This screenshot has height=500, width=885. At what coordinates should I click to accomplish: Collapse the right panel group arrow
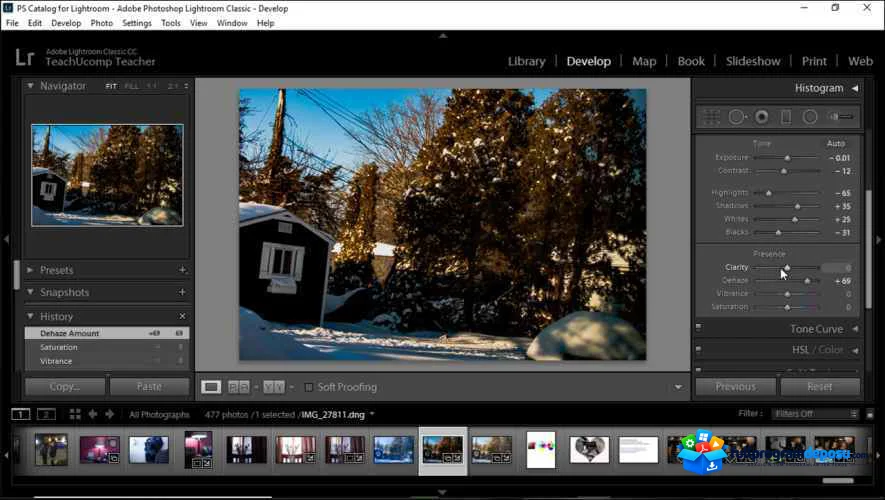point(879,240)
